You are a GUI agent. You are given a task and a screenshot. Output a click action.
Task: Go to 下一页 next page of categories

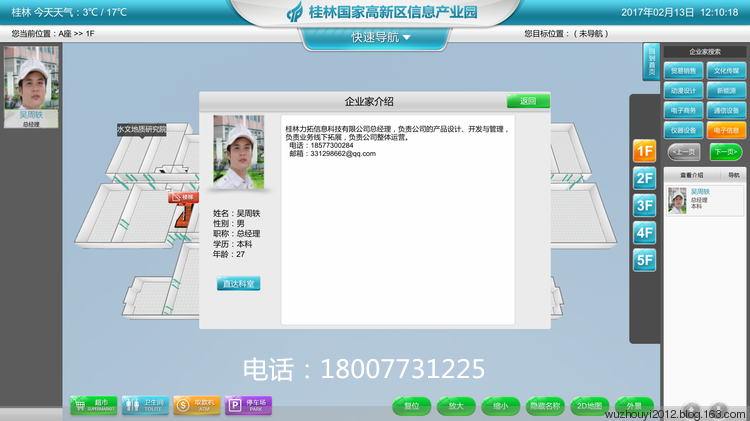pyautogui.click(x=725, y=151)
